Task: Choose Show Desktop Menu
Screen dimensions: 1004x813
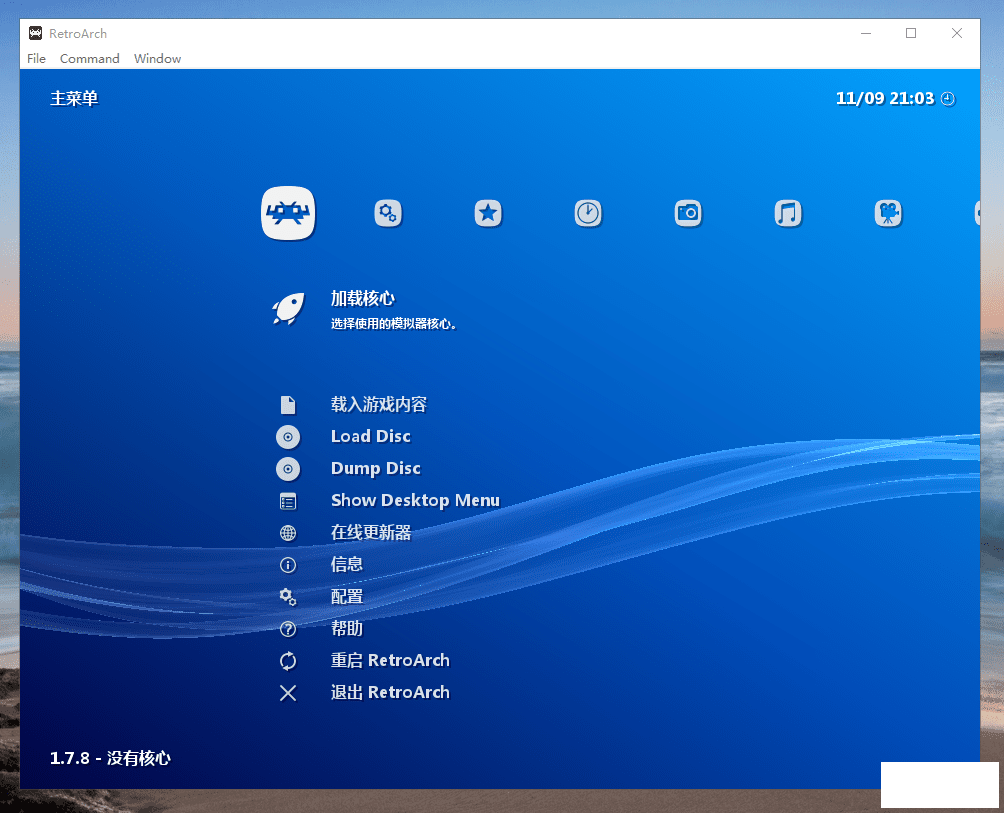Action: tap(416, 501)
